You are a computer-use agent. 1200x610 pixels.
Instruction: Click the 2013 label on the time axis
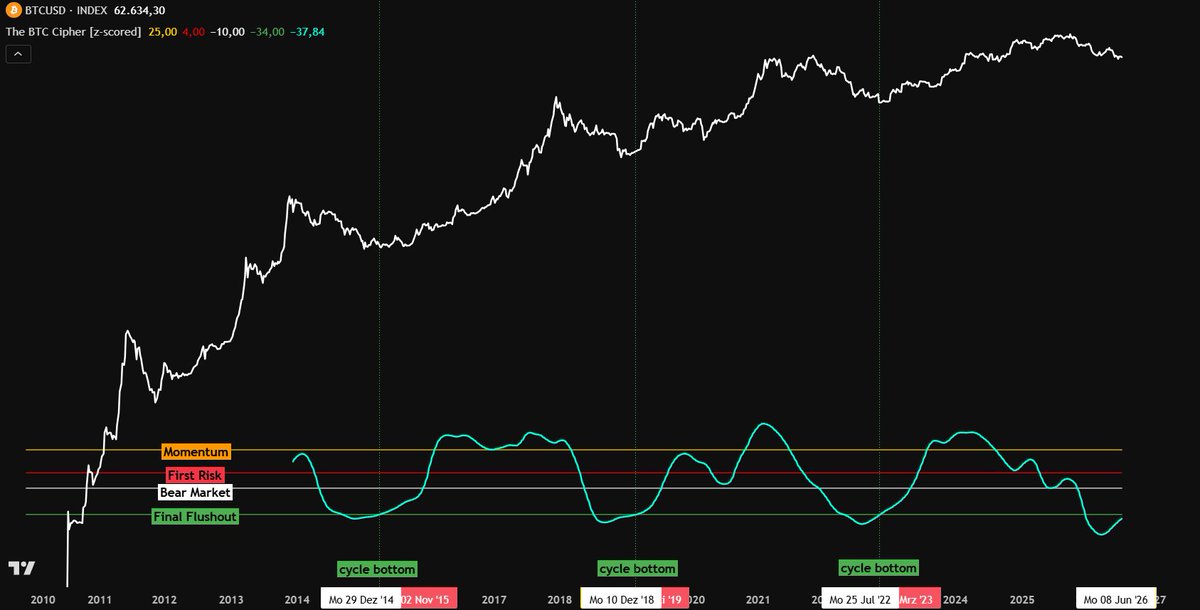(x=230, y=600)
